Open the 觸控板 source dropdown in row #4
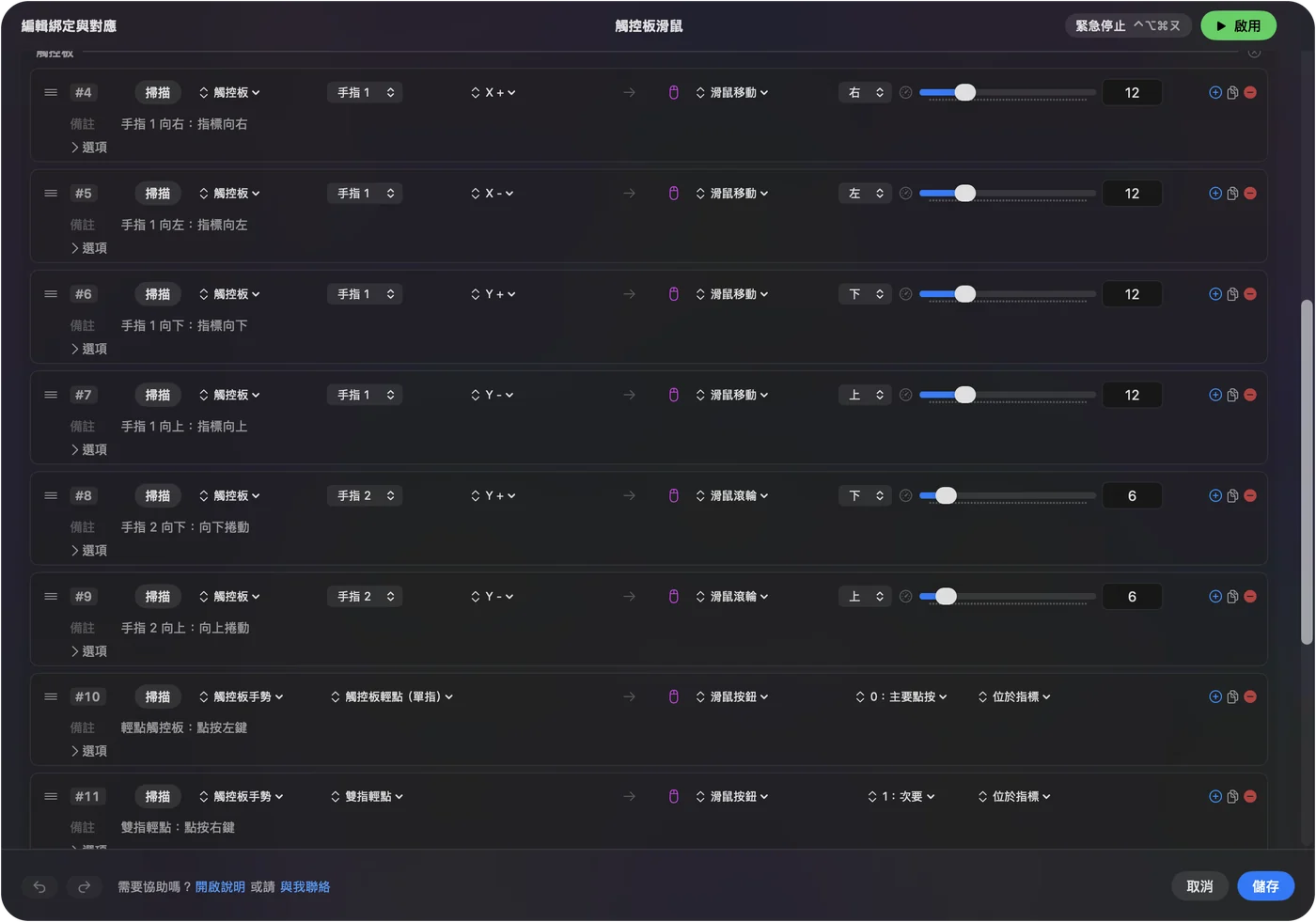The width and height of the screenshot is (1316, 922). point(229,93)
